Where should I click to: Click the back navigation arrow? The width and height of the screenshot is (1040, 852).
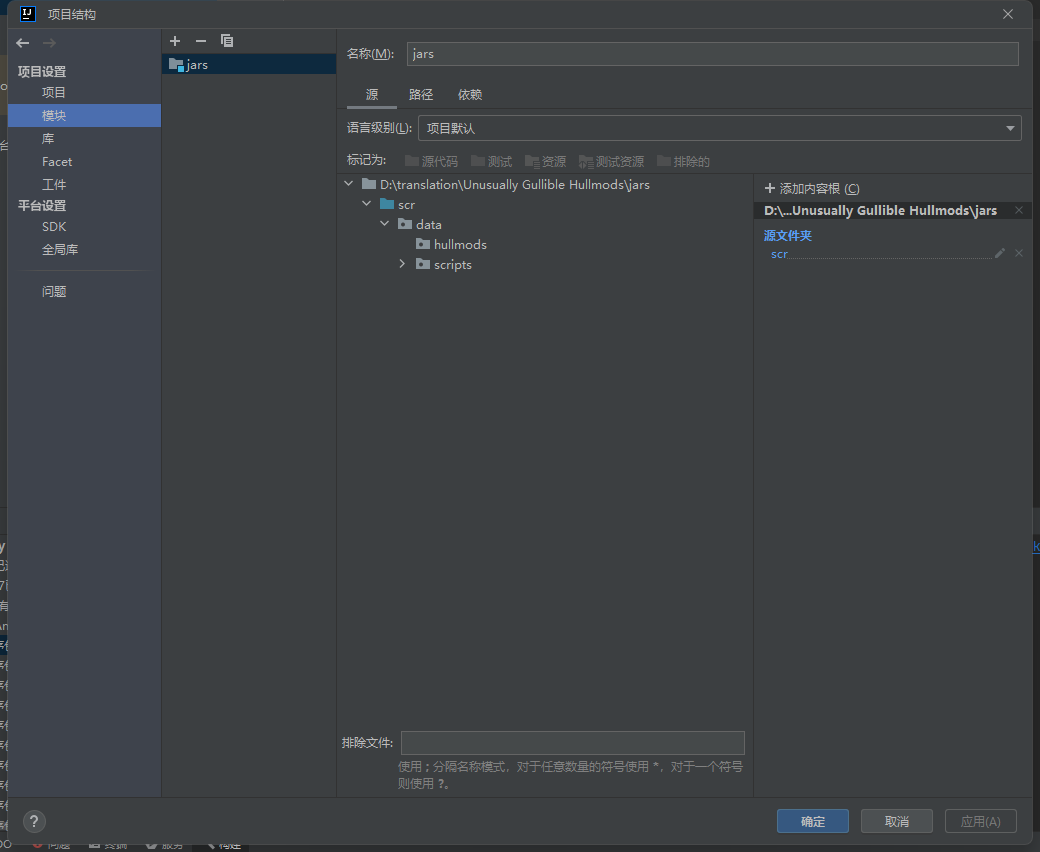click(23, 43)
